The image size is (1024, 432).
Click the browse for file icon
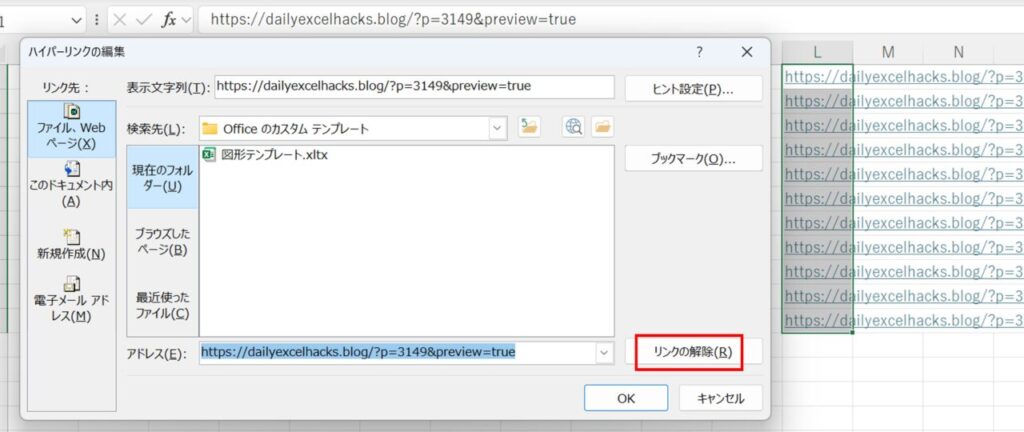[x=602, y=127]
